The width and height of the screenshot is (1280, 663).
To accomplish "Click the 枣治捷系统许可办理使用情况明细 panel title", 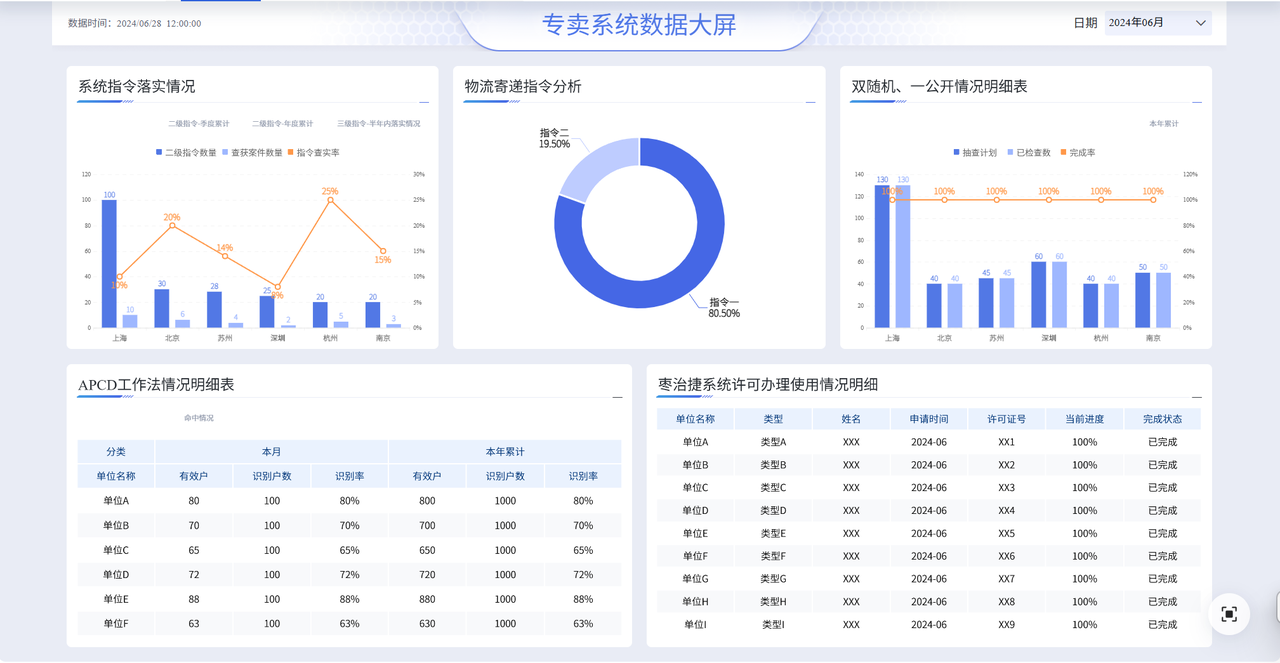I will pyautogui.click(x=768, y=384).
